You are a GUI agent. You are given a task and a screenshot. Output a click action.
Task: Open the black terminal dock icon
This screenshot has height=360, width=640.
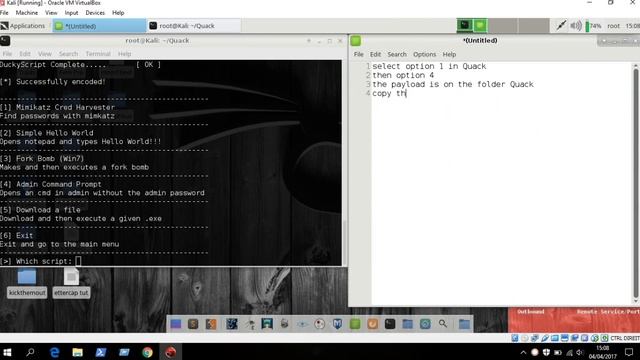pos(390,324)
